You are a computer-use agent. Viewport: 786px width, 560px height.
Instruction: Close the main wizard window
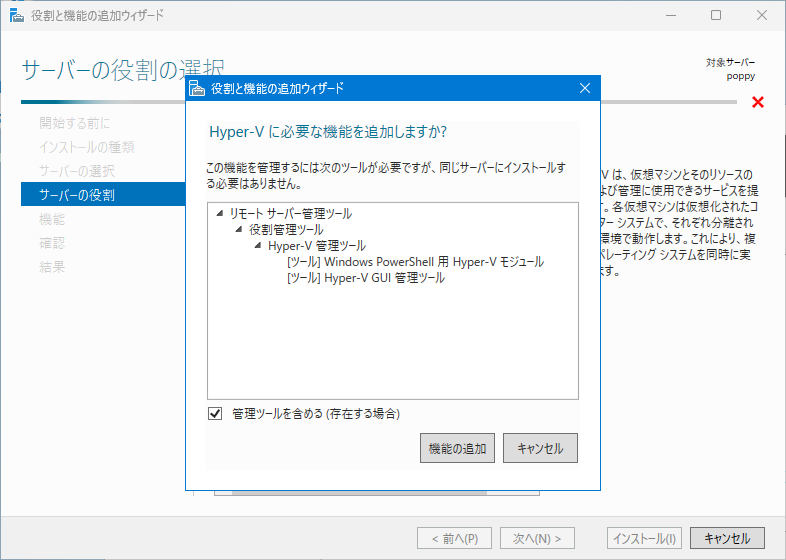[x=761, y=16]
